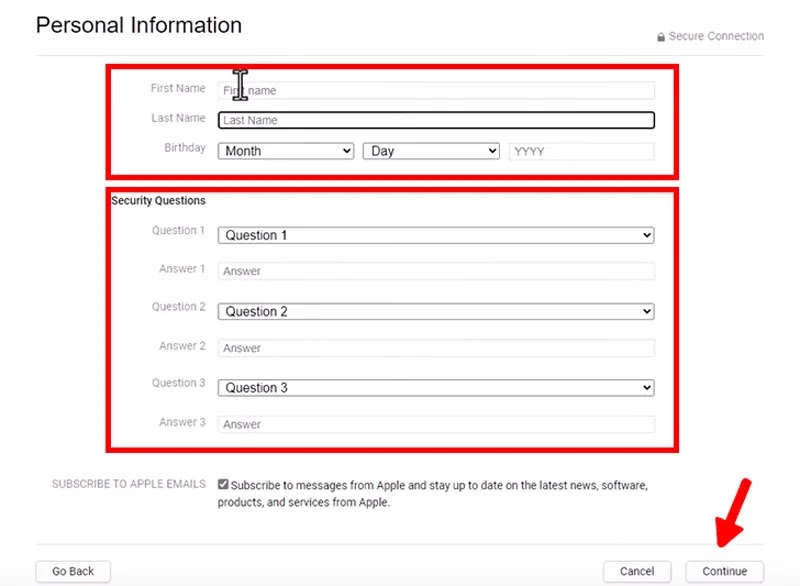Click the Answer 1 input field

[436, 271]
